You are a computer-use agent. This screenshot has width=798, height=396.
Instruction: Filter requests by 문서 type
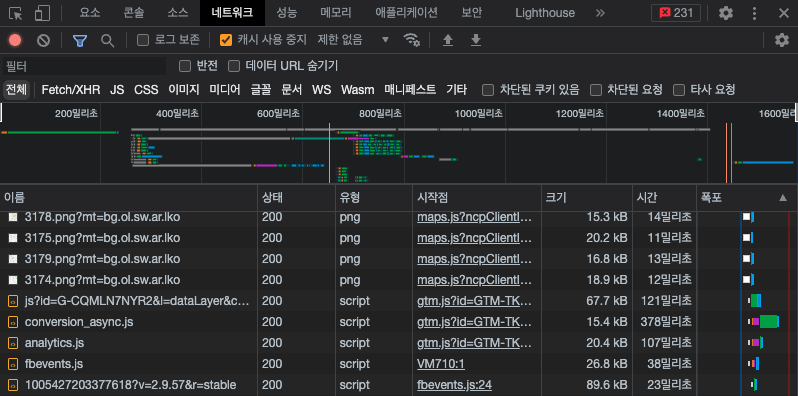click(x=292, y=90)
